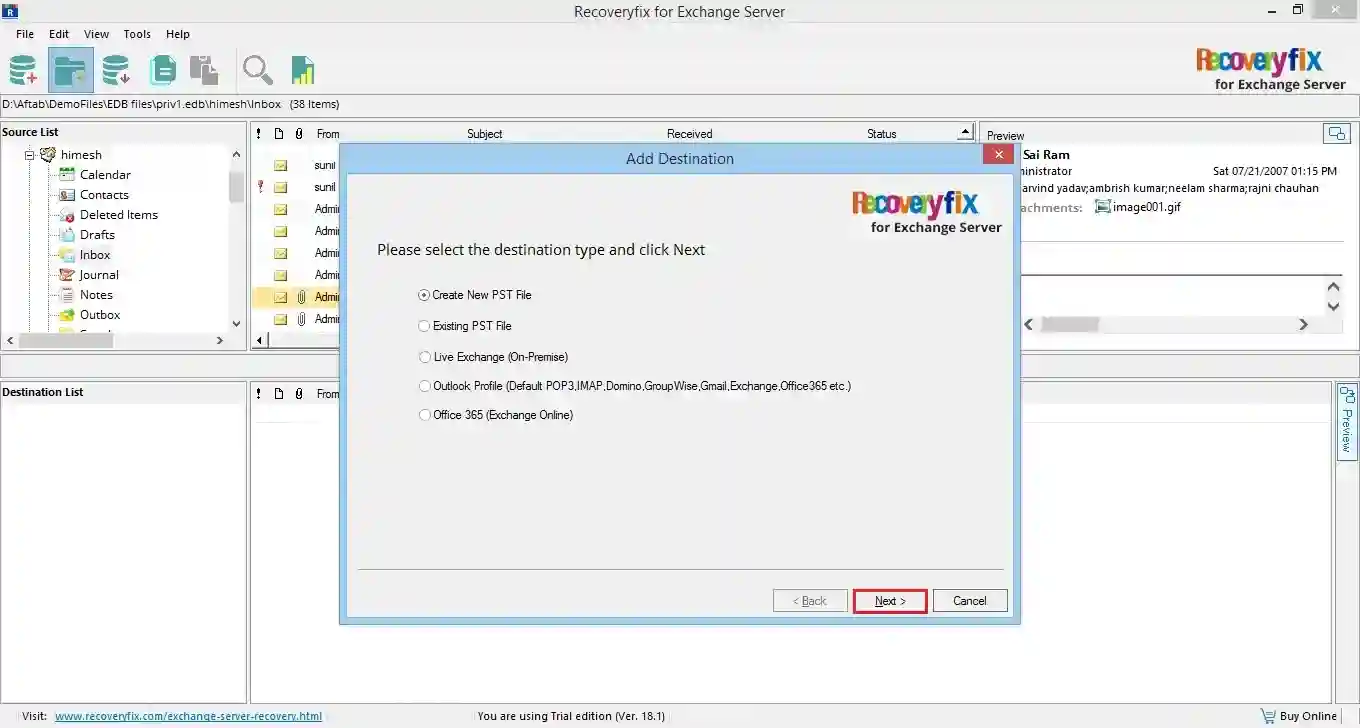Collapse the himesh mailbox tree node
Viewport: 1360px width, 728px height.
[x=30, y=155]
